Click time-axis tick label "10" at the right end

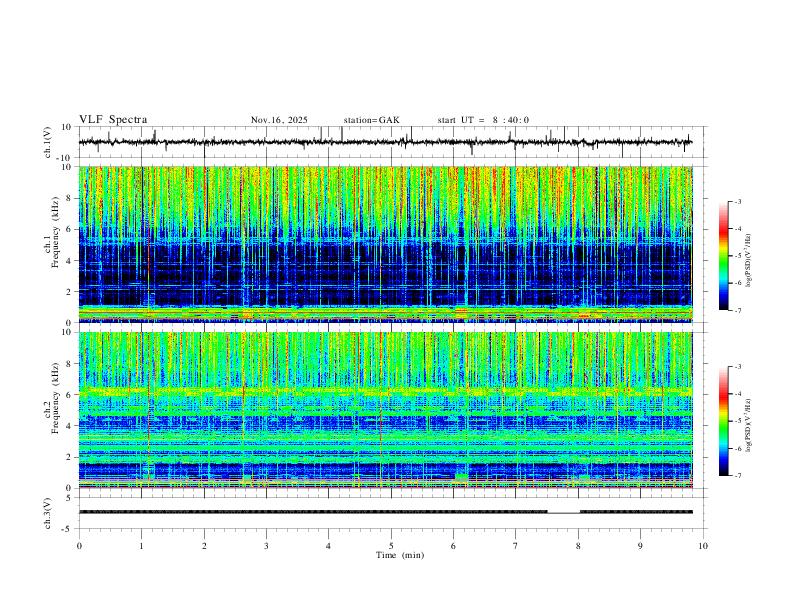[x=703, y=546]
